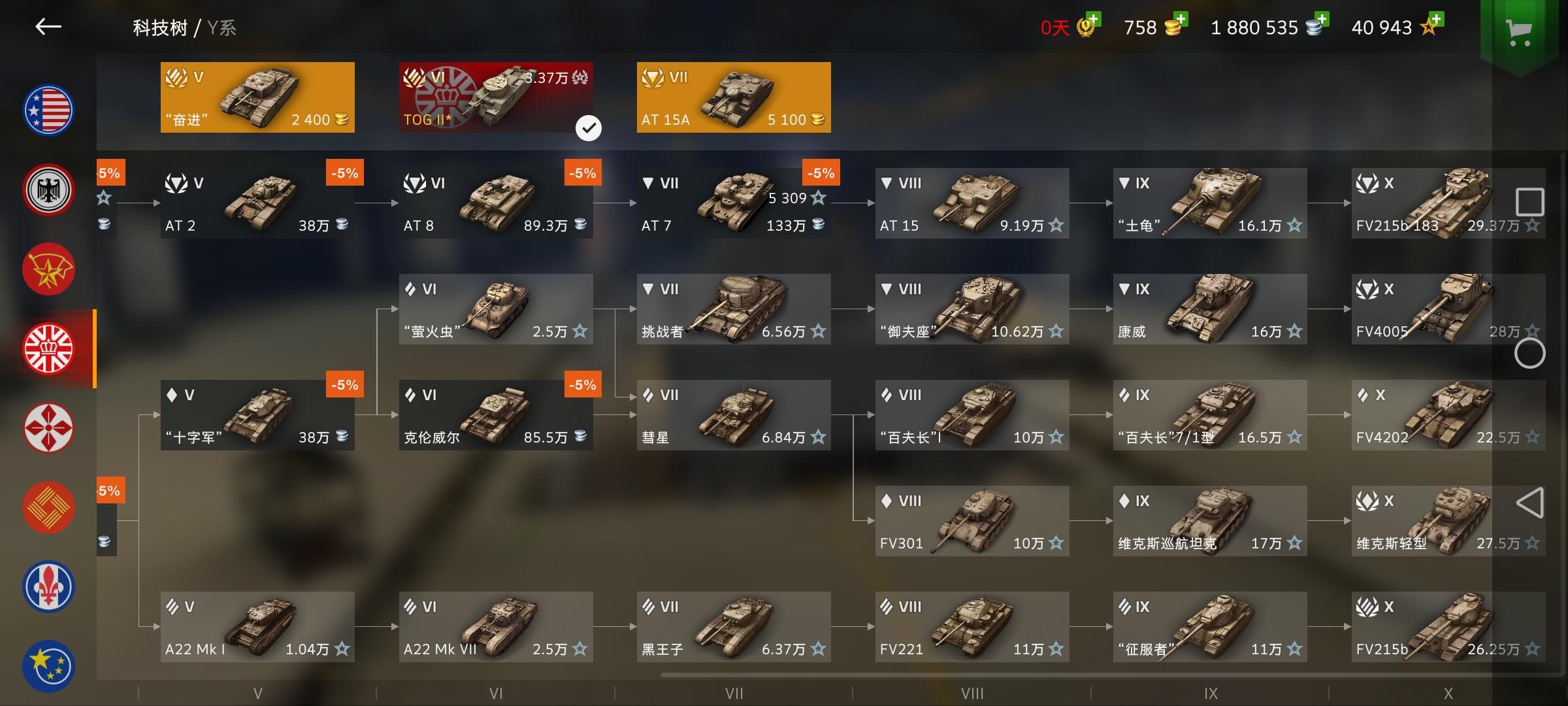Open the A22 Mk I tank node
Screen dimensions: 1568x706
pos(257,627)
